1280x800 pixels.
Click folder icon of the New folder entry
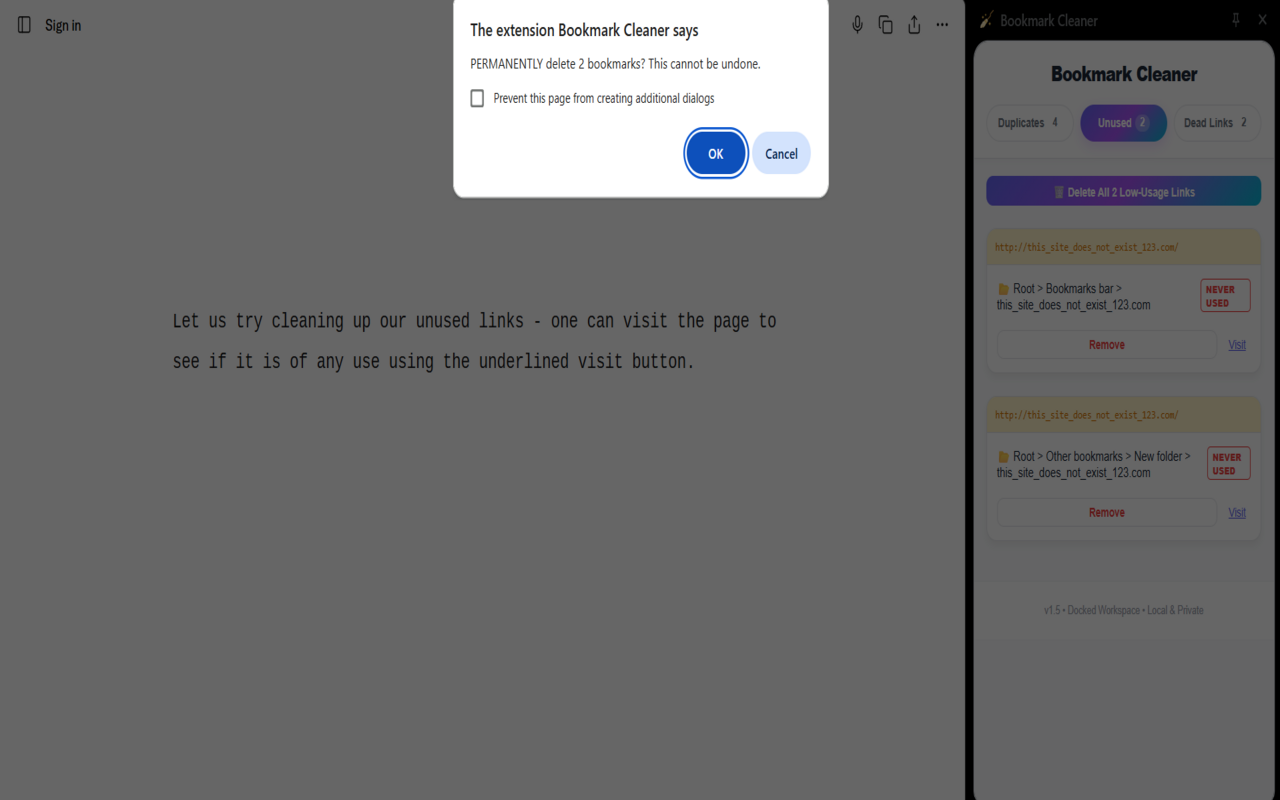[1003, 457]
